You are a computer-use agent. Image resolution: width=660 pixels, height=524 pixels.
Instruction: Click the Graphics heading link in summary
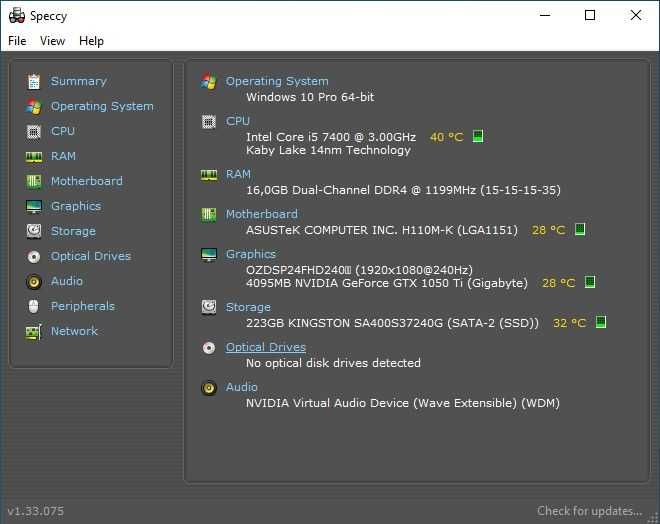click(x=251, y=254)
